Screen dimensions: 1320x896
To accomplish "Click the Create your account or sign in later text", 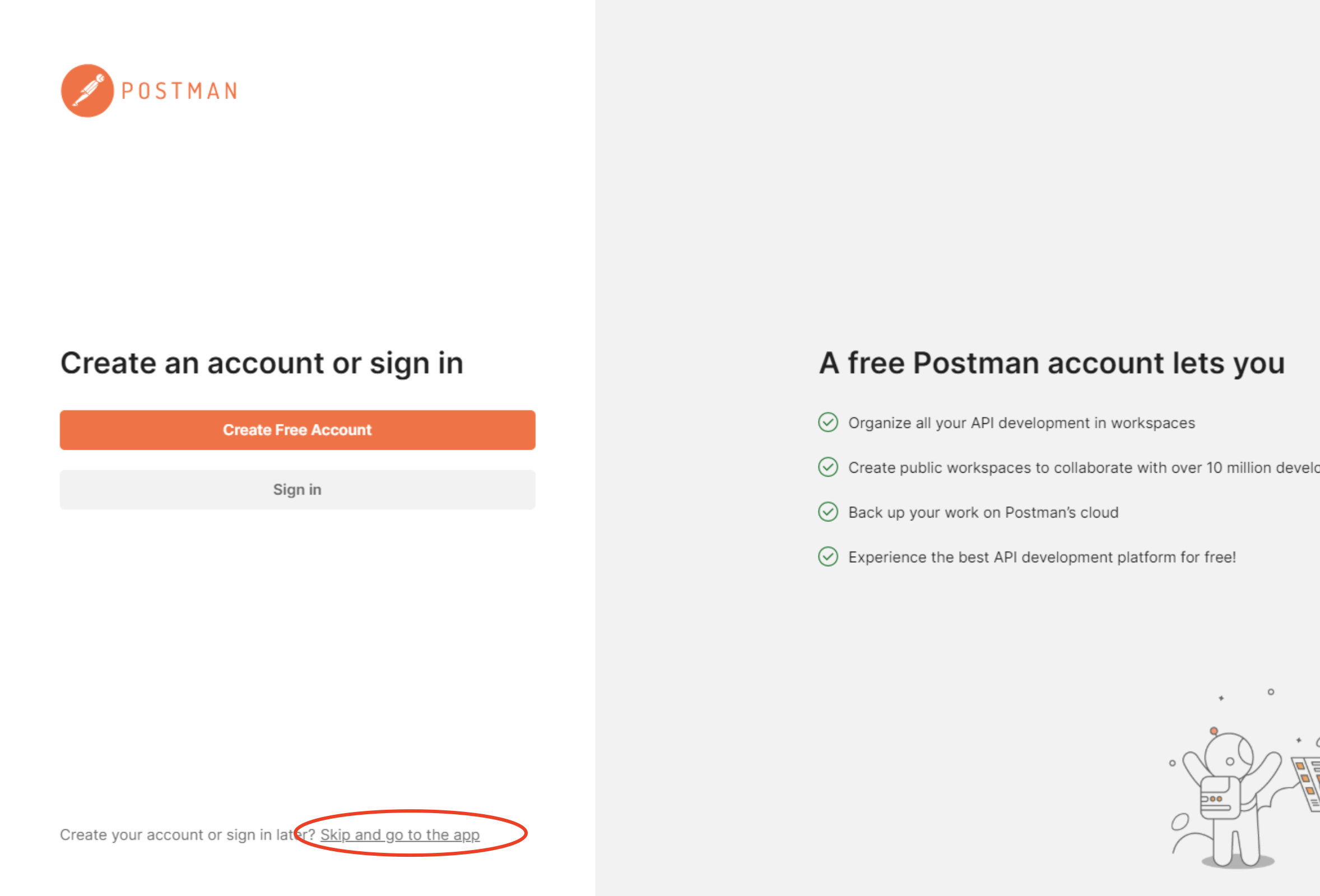I will click(x=182, y=834).
